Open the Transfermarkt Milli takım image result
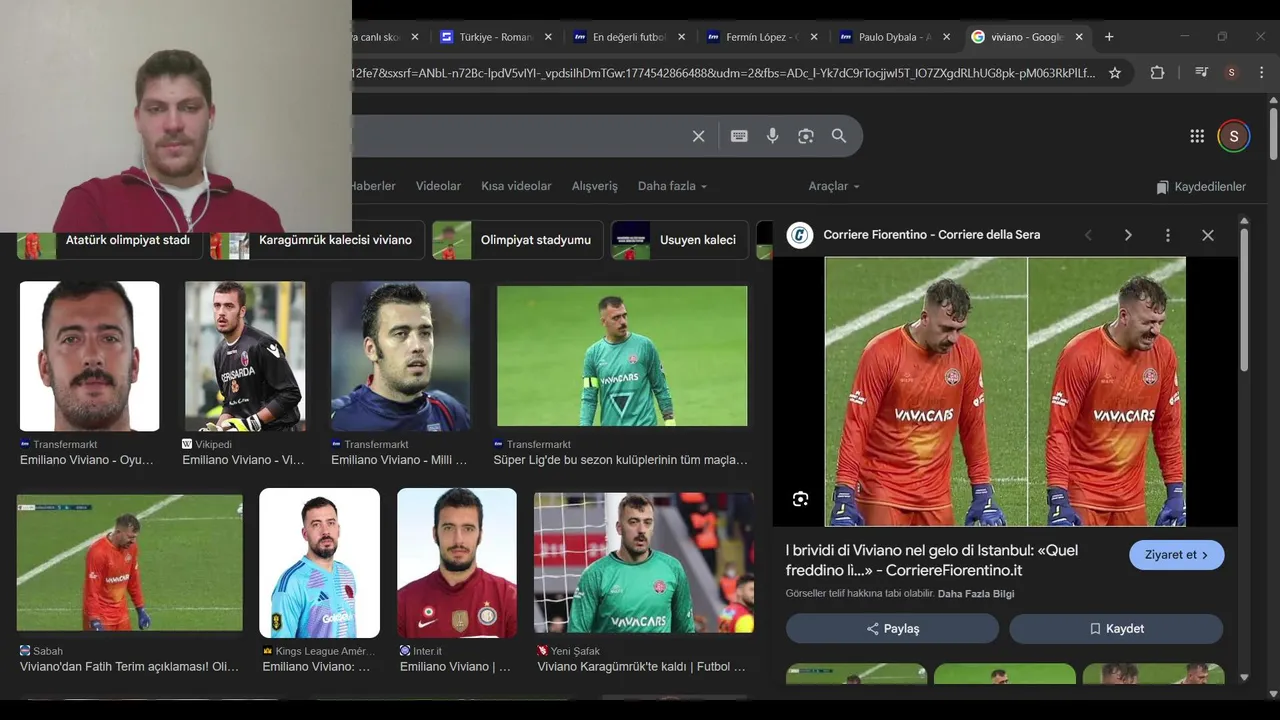This screenshot has height=720, width=1280. [400, 356]
